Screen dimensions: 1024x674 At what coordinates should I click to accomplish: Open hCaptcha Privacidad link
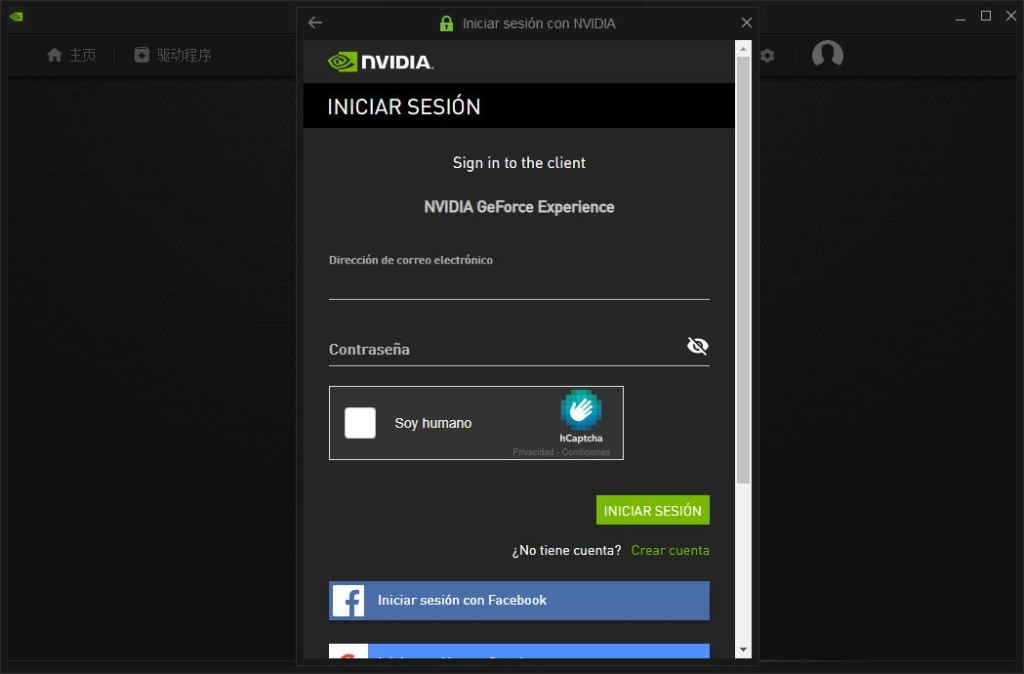(533, 452)
